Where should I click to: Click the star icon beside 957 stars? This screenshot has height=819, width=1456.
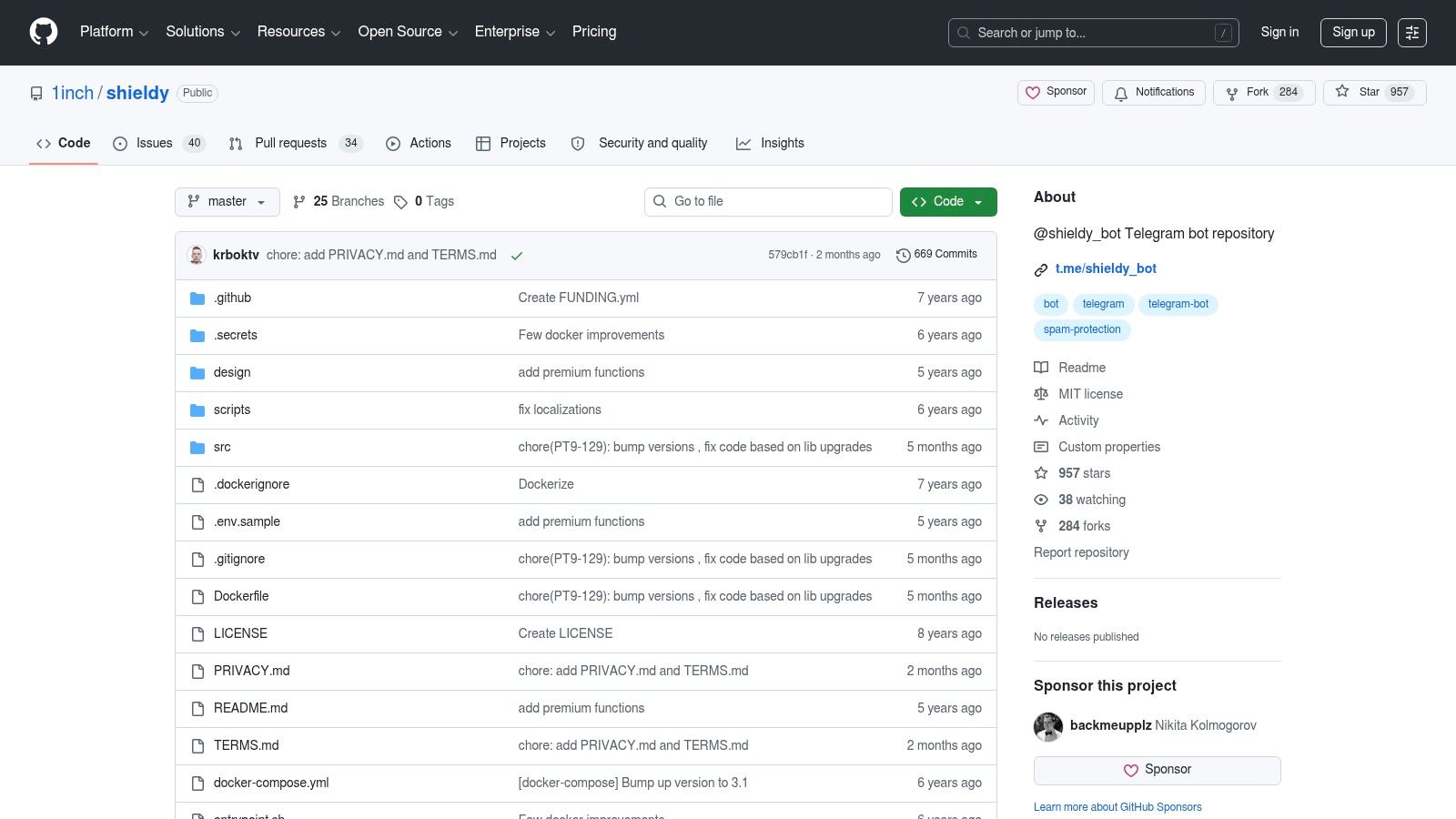[1041, 473]
